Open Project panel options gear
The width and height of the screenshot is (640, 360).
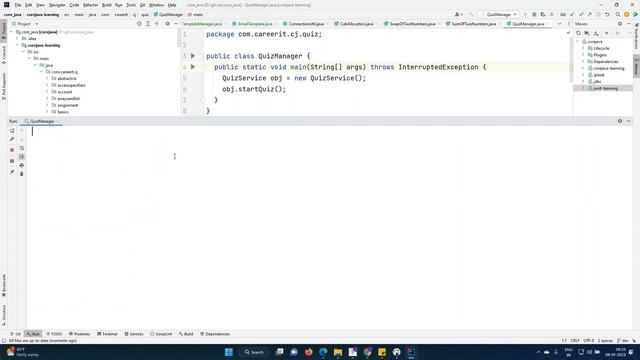[x=167, y=24]
